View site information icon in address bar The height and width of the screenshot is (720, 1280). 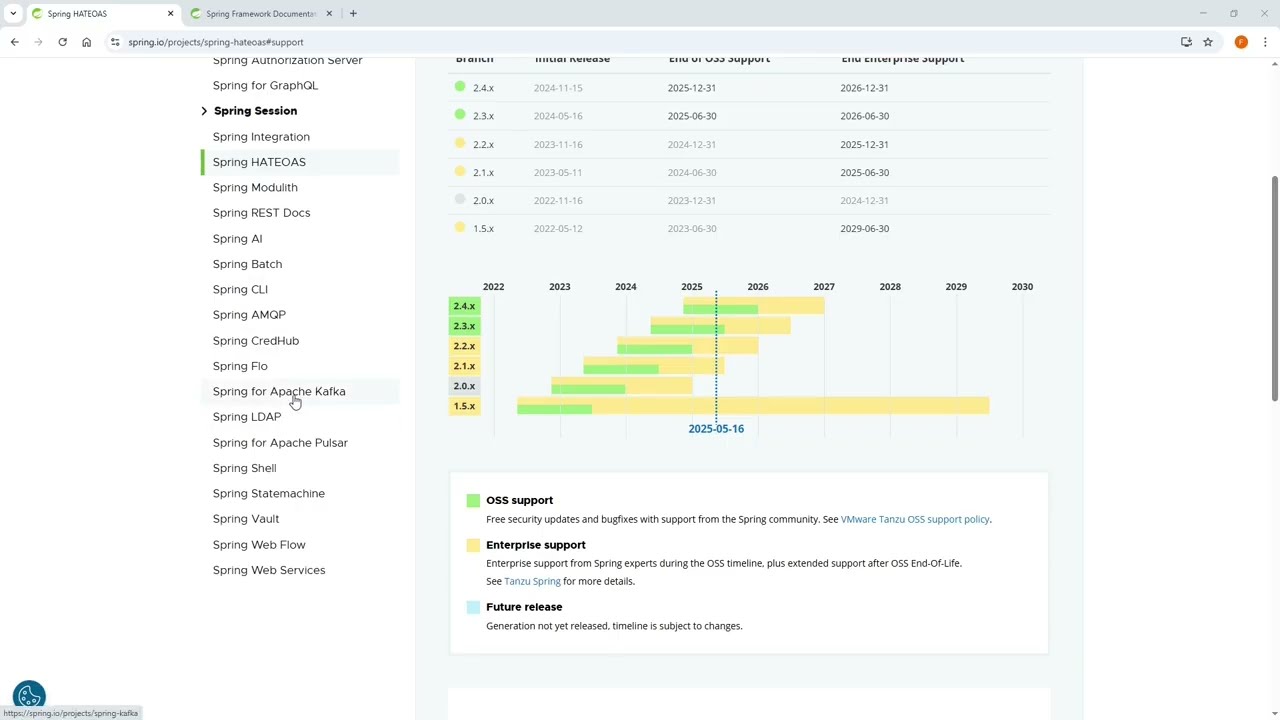click(115, 42)
